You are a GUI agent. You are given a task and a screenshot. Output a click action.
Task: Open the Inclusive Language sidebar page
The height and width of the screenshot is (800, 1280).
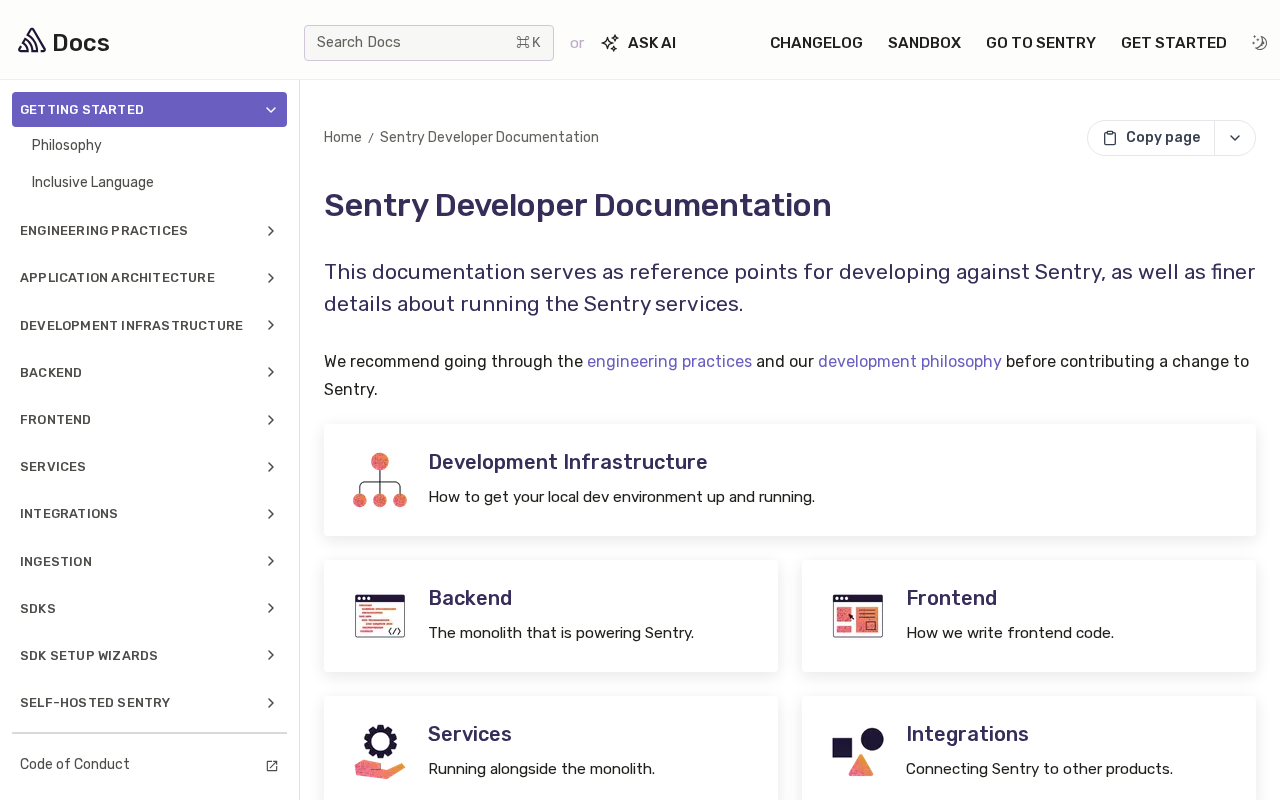[x=93, y=183]
